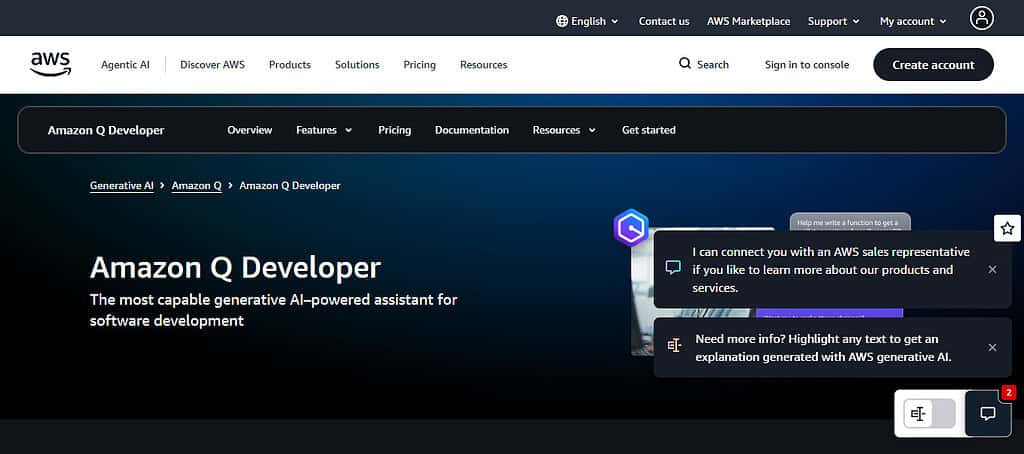Click the Amazon Q hexagon logo
Image resolution: width=1024 pixels, height=454 pixels.
click(x=631, y=227)
